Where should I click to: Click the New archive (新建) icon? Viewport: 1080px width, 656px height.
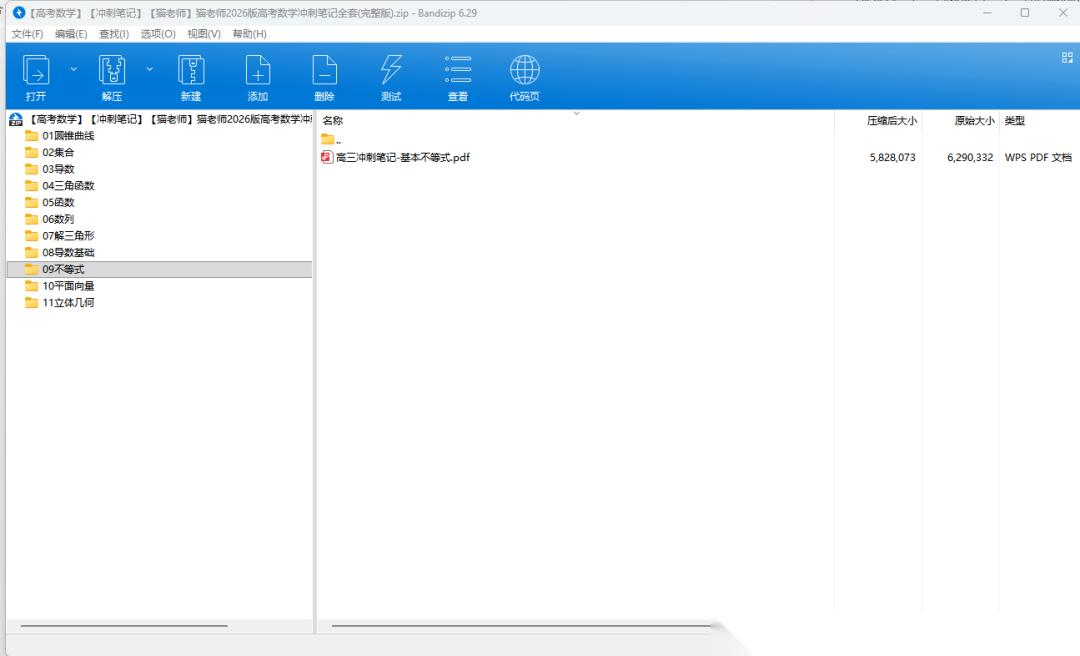pos(191,71)
